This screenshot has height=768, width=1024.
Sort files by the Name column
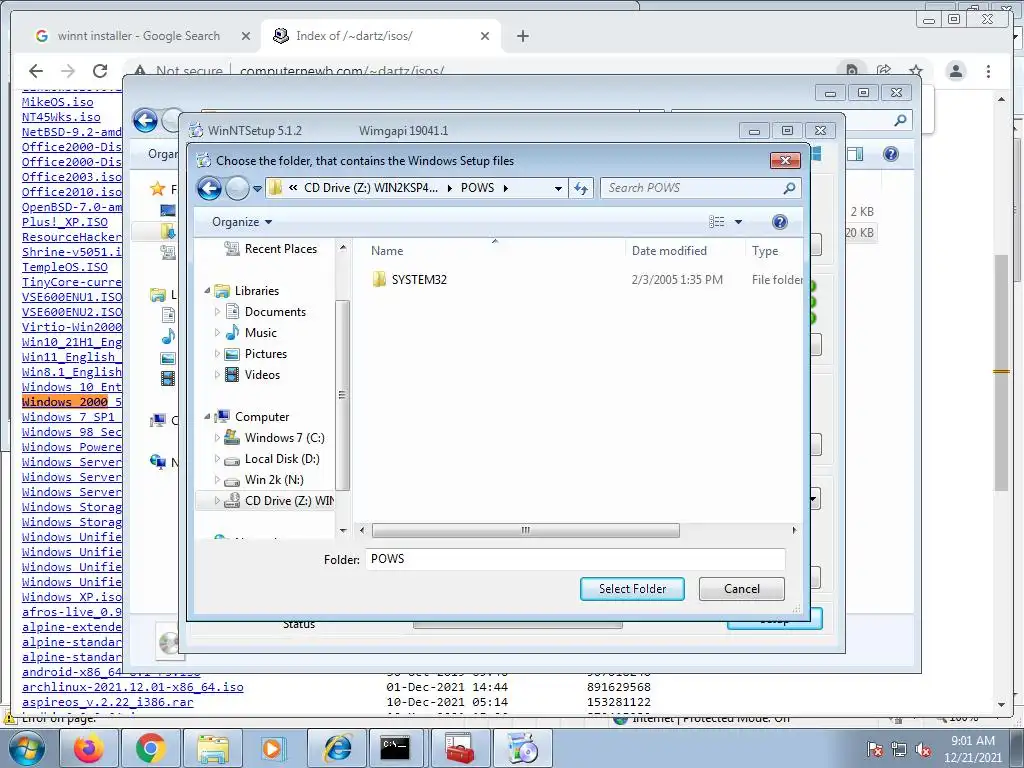point(387,251)
